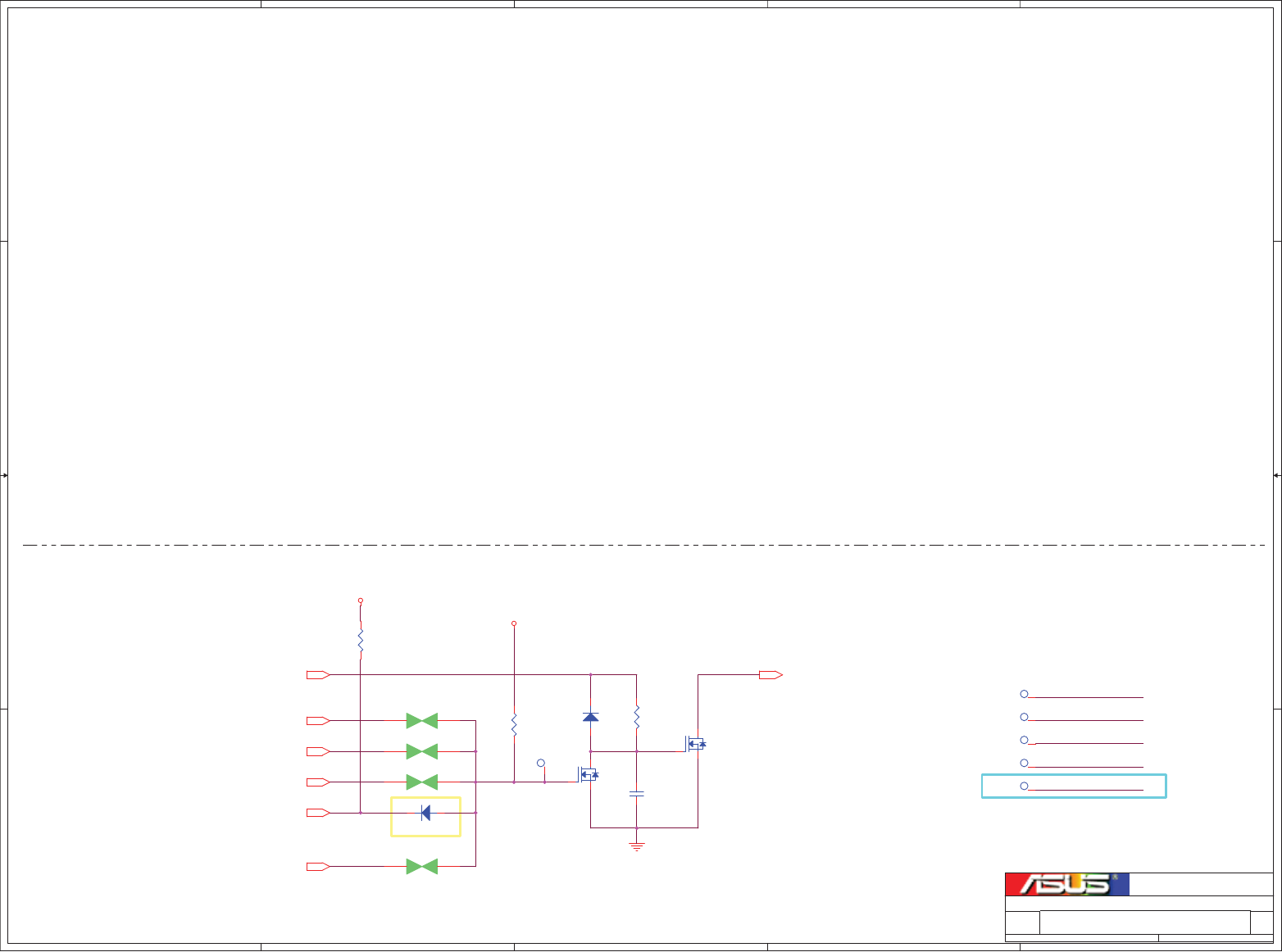Select the upper-right MOSFET near the output line

click(x=696, y=744)
